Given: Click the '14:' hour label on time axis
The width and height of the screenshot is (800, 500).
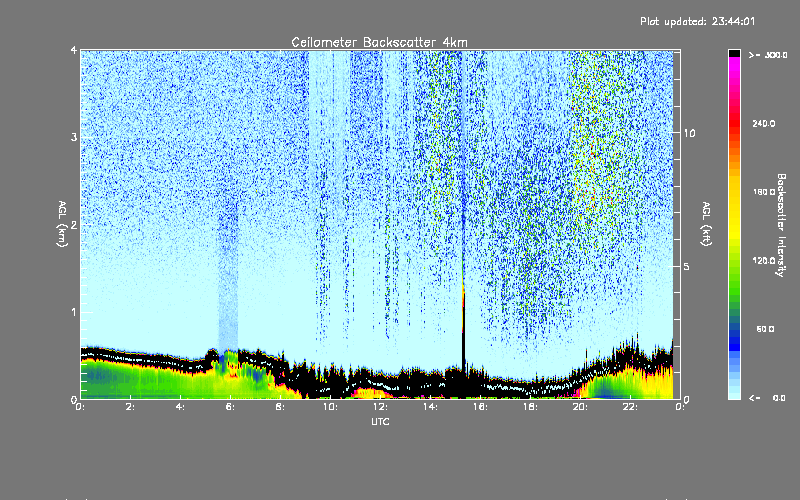Looking at the screenshot, I should (x=430, y=407).
